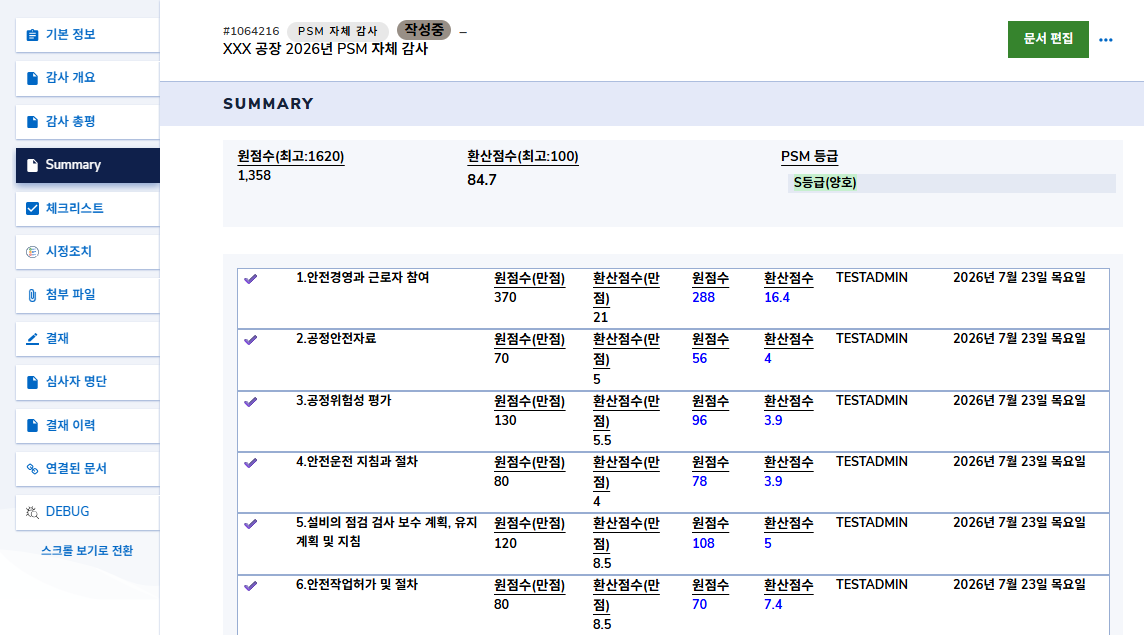Click date in 안전경영과 근로자 참여 row
1144x635 pixels.
click(1019, 278)
